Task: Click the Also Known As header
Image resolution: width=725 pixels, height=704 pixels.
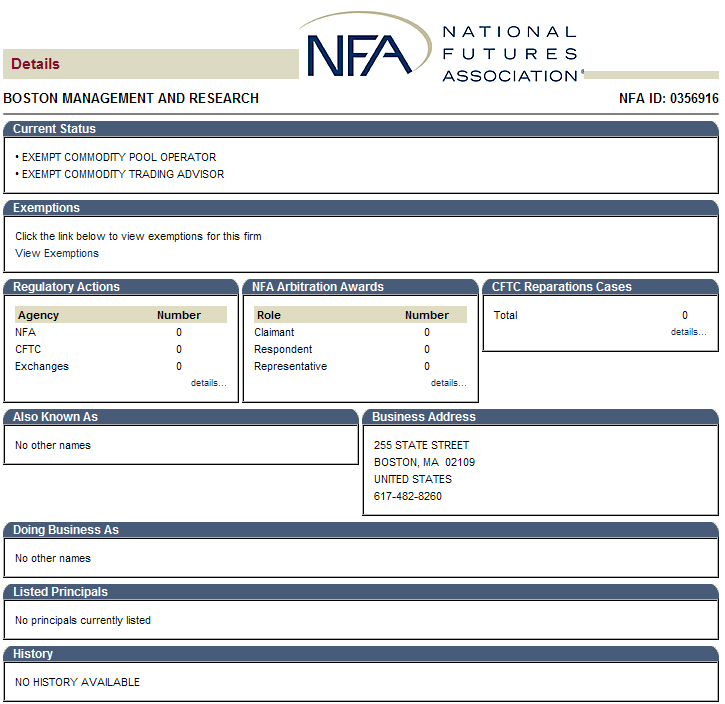Action: point(55,417)
